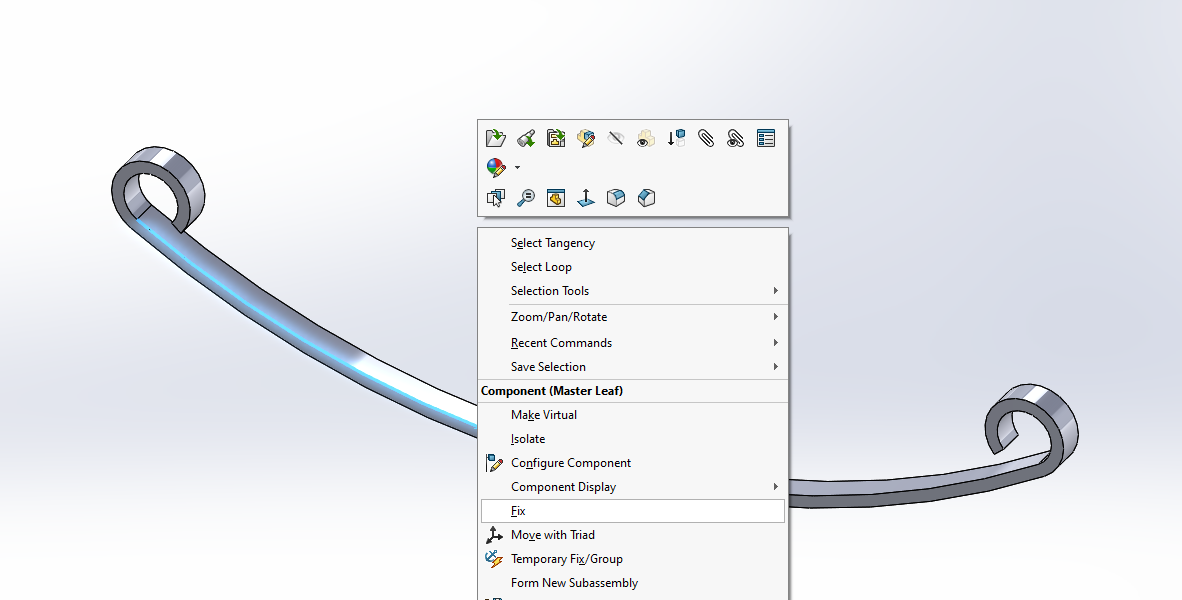Click Make Virtual in component menu
This screenshot has width=1182, height=600.
(x=544, y=415)
